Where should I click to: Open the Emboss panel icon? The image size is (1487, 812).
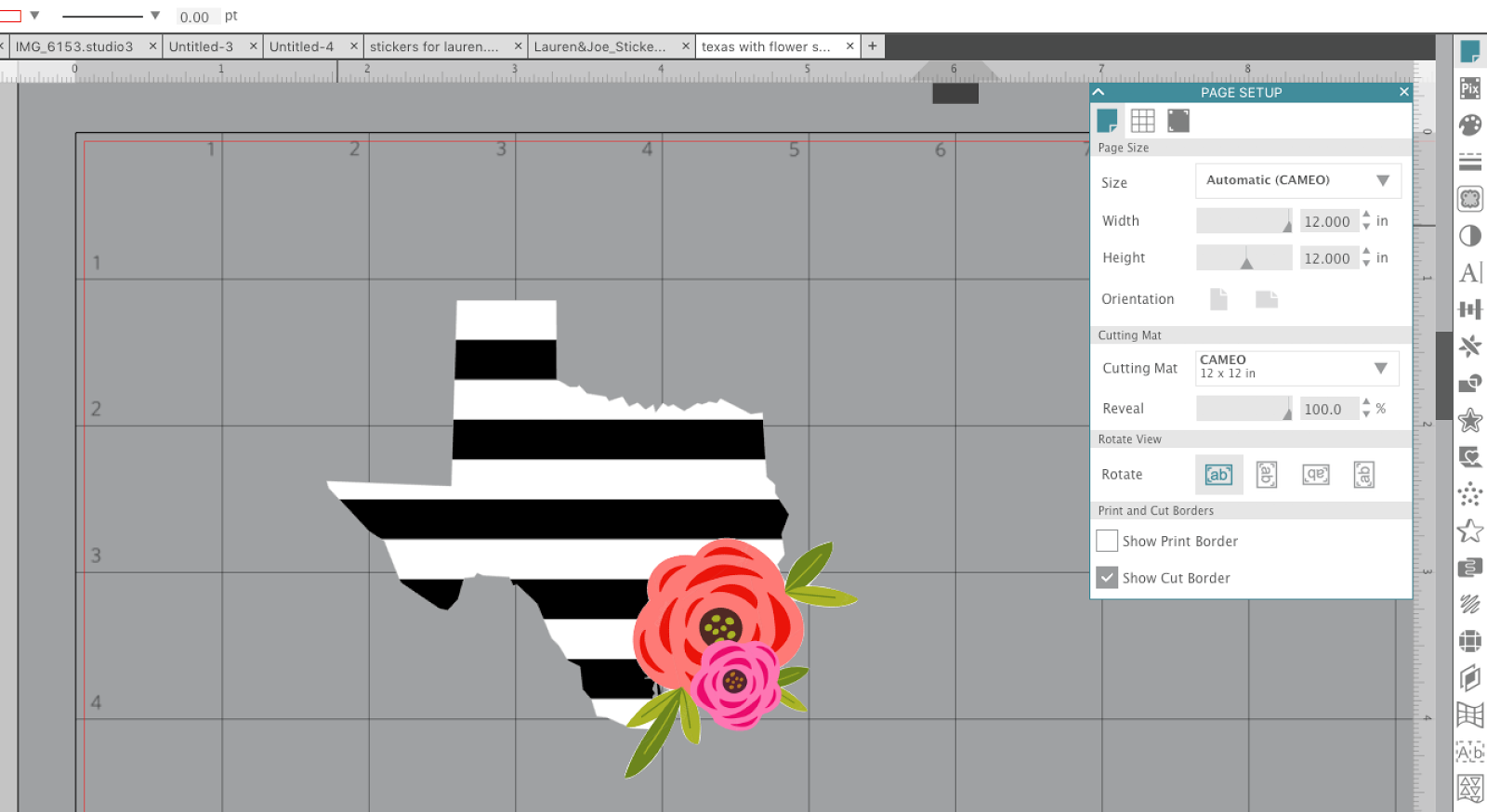(x=1469, y=568)
